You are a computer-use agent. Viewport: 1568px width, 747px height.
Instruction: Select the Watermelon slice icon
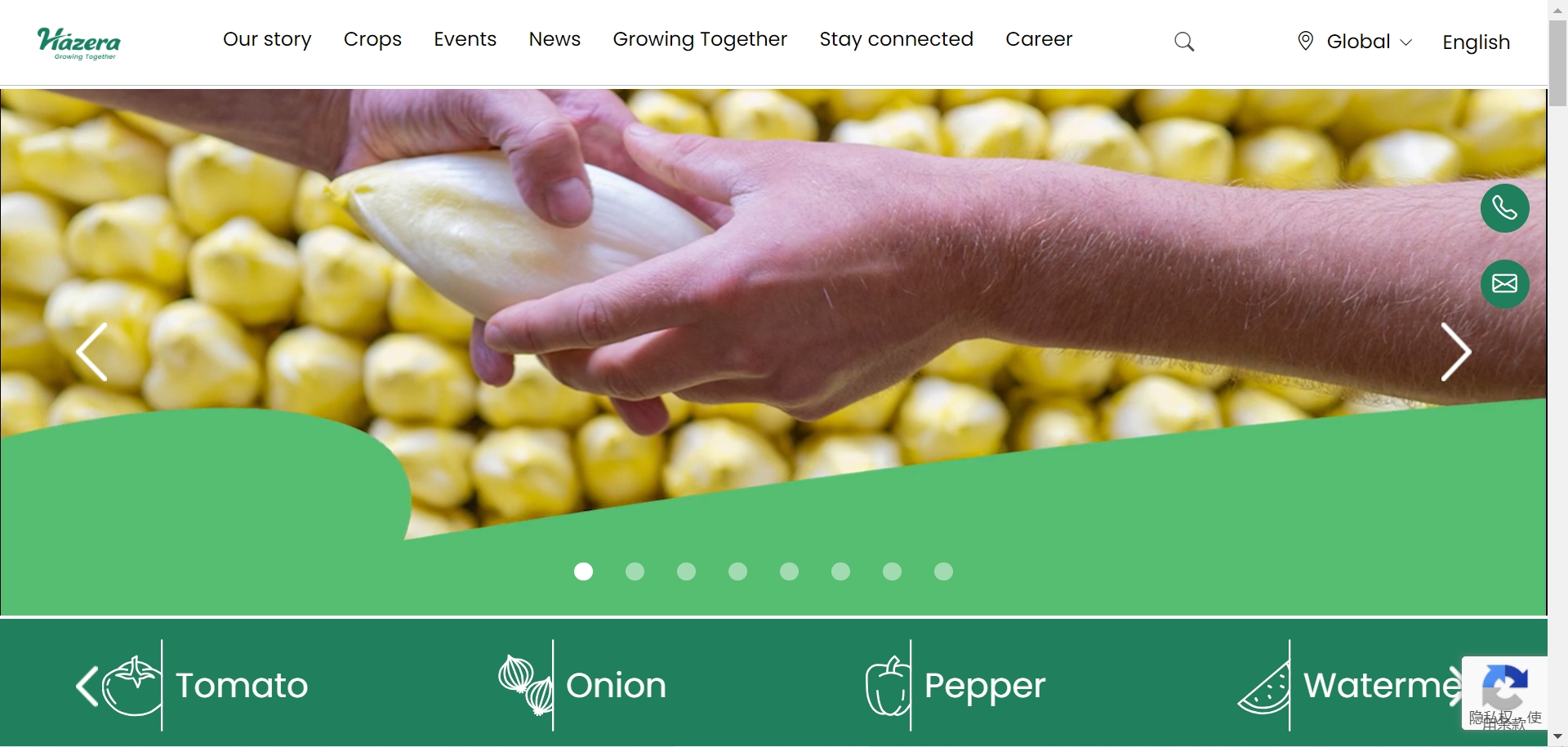(1264, 687)
